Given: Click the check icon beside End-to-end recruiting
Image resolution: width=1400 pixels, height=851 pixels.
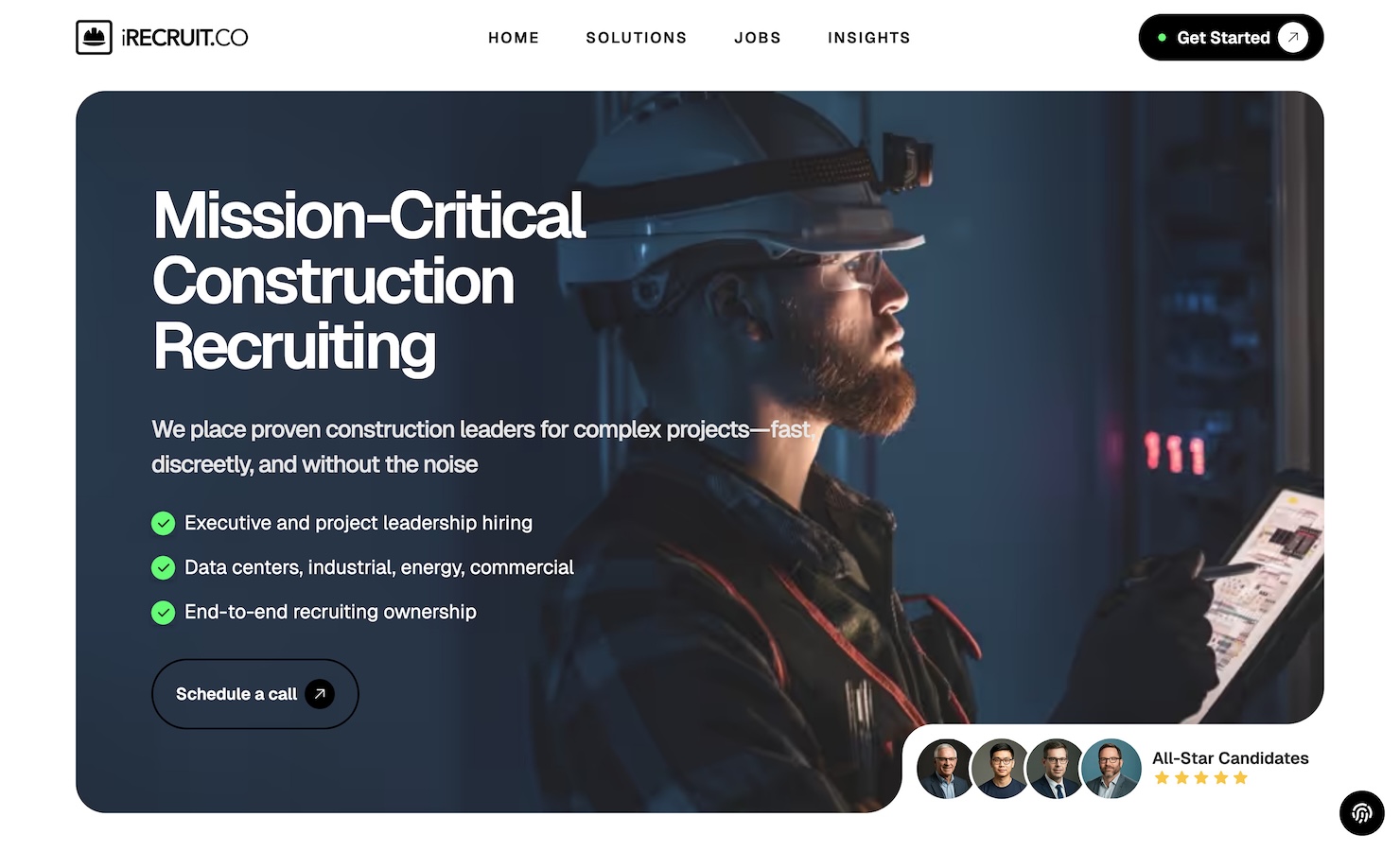Looking at the screenshot, I should (164, 613).
